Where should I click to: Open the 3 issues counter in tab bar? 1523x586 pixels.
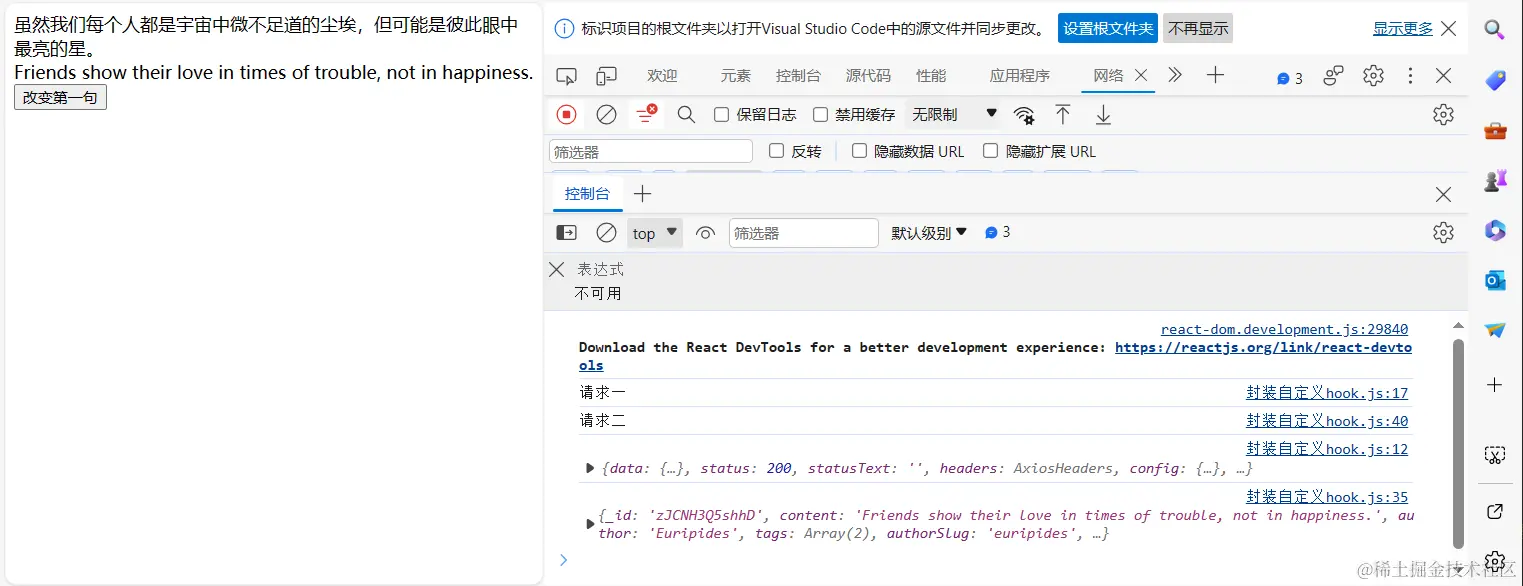1290,78
